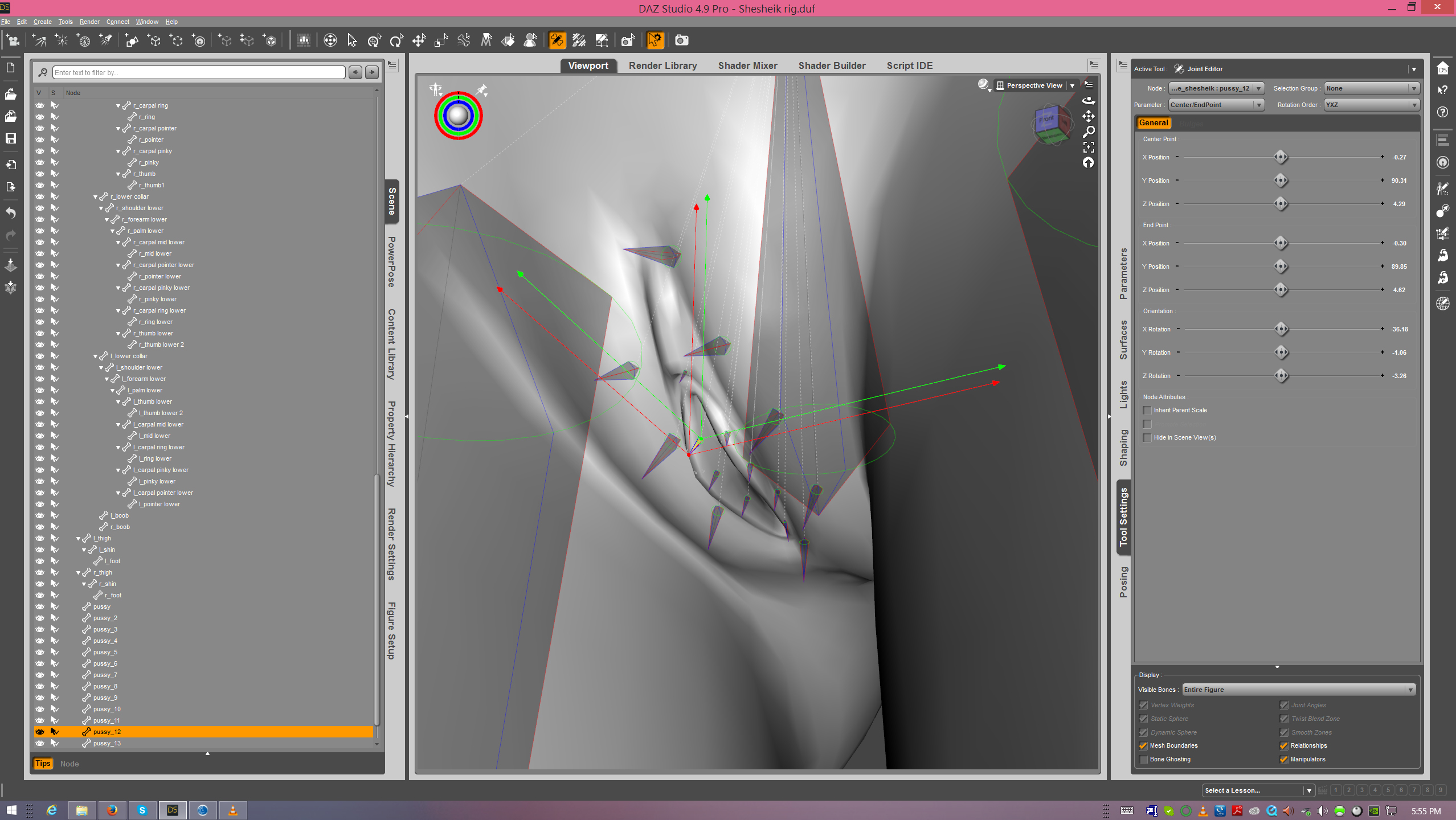This screenshot has height=820, width=1456.
Task: Open the Render menu
Action: tap(89, 22)
